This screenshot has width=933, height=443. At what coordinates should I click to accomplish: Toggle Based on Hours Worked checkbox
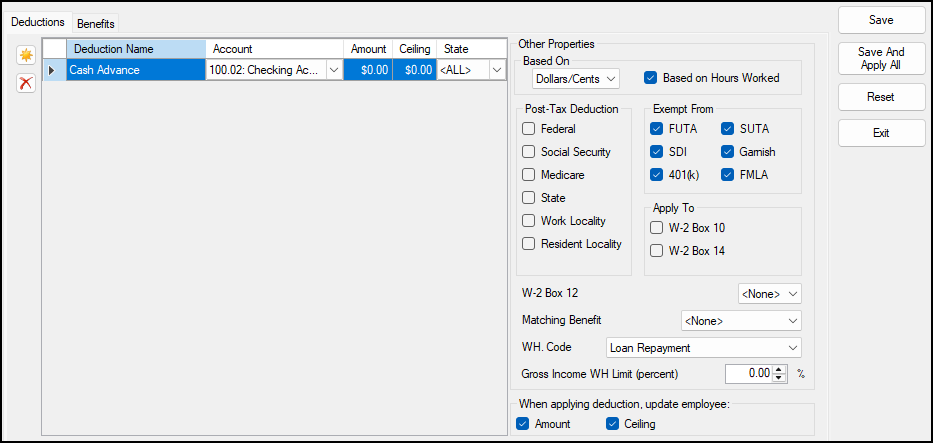(x=650, y=78)
